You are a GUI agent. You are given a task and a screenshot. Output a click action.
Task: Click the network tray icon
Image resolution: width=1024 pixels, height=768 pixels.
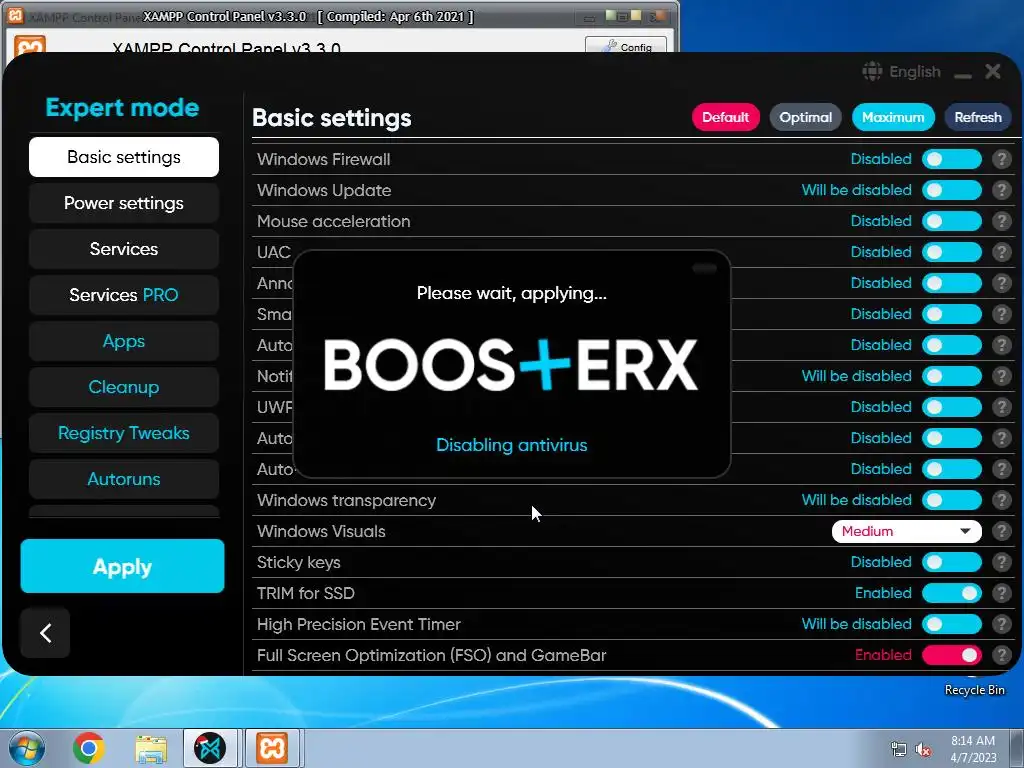[x=899, y=750]
